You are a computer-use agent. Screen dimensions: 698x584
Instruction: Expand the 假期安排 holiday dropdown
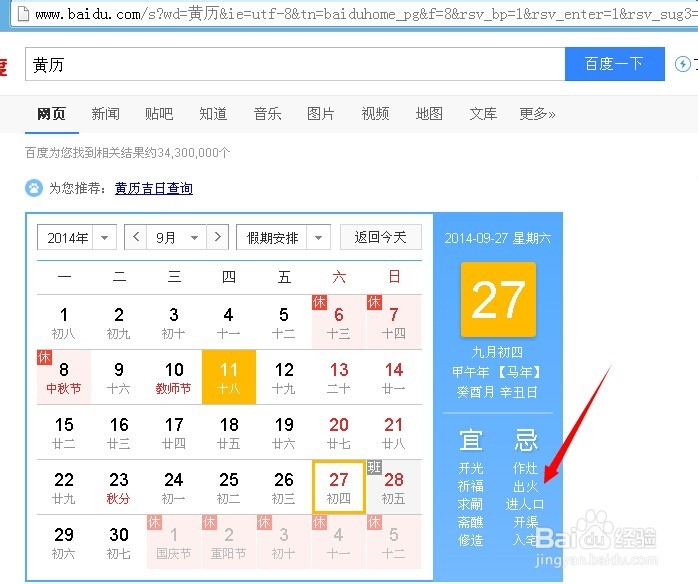(283, 237)
